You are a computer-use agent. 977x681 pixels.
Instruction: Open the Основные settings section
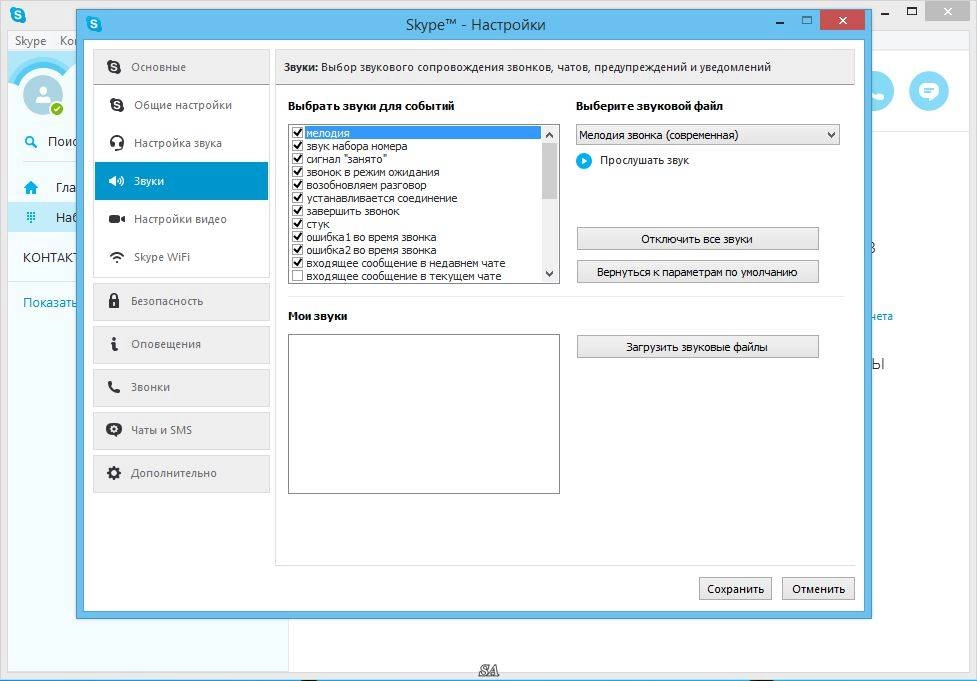tap(181, 67)
